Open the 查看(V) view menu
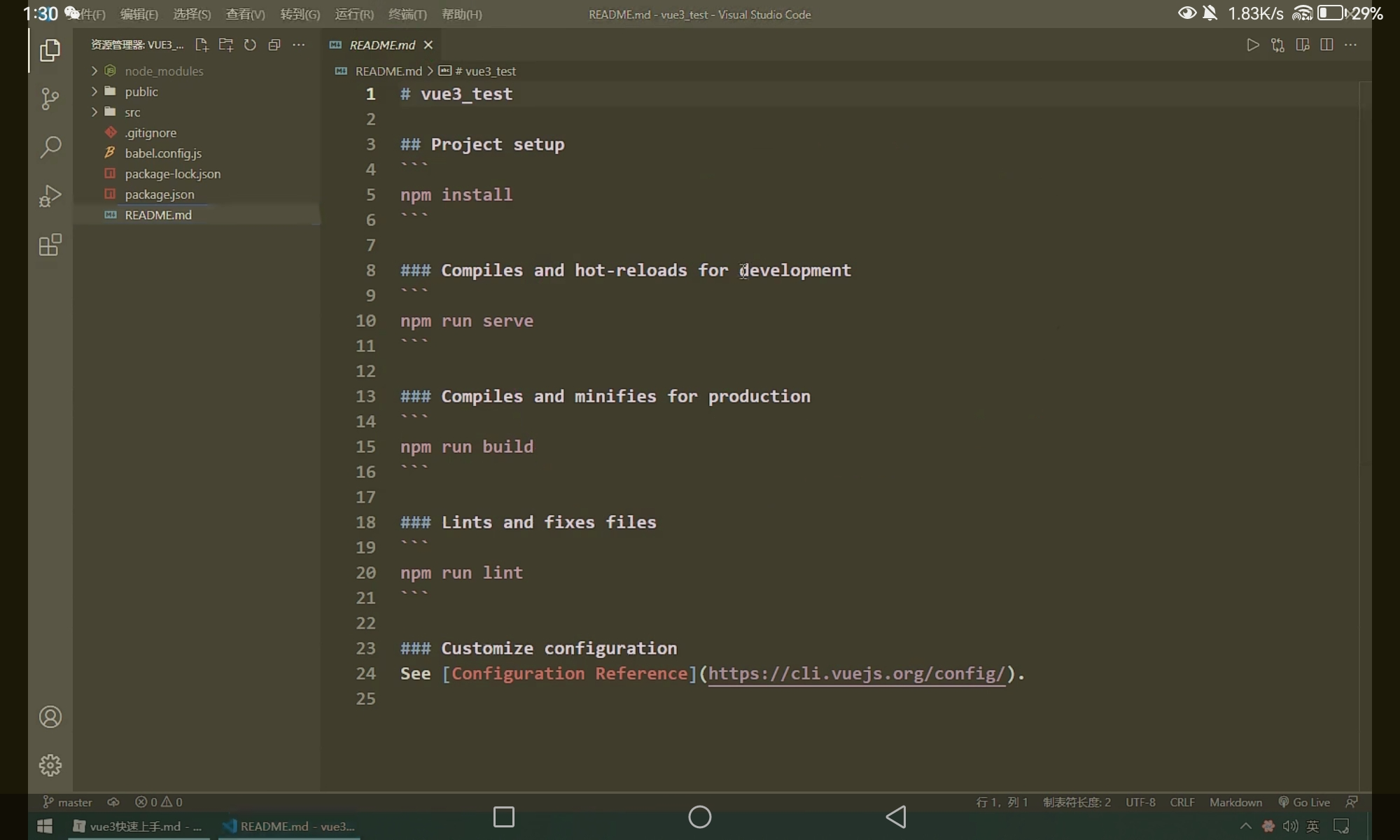1400x840 pixels. point(245,14)
